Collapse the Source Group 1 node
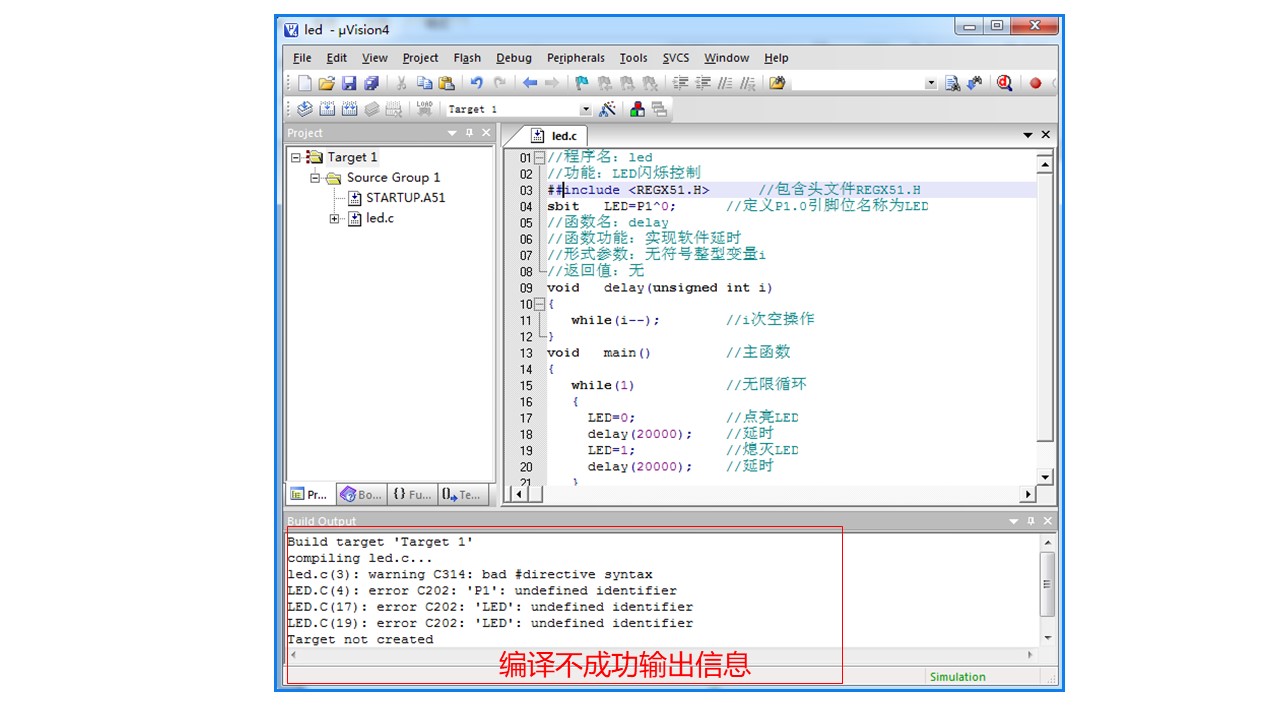This screenshot has width=1280, height=720. click(315, 178)
